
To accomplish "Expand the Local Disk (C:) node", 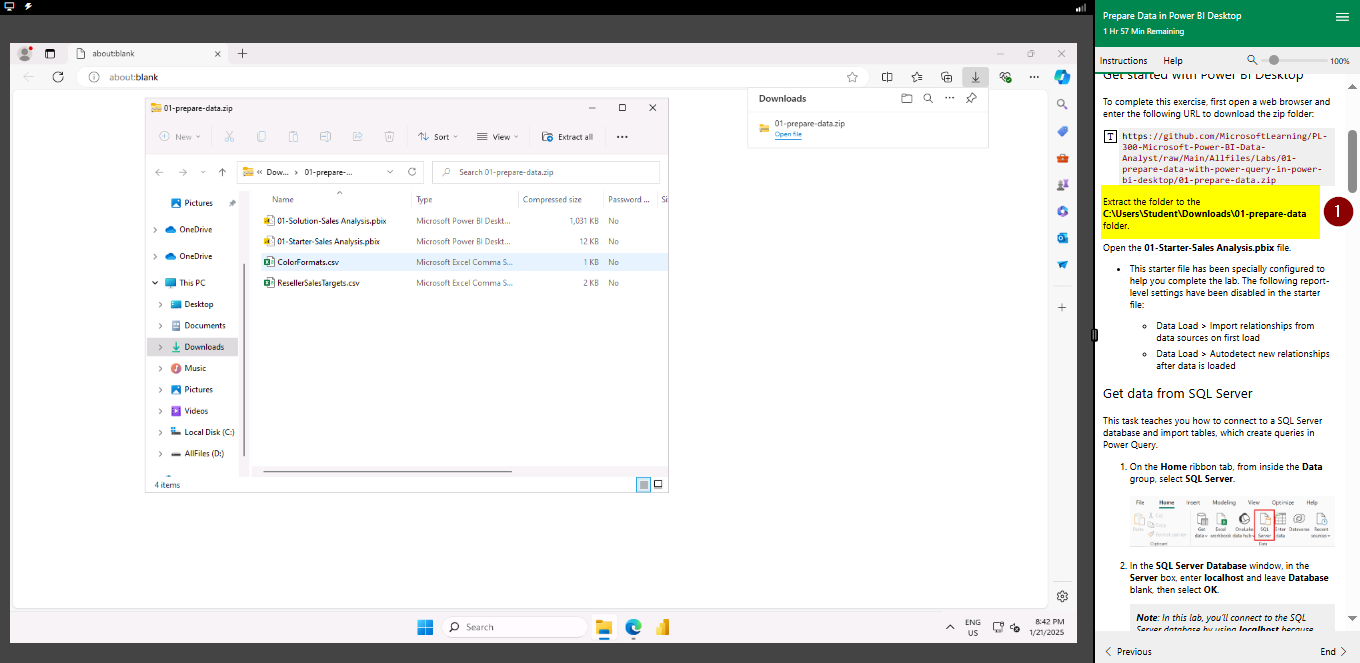I will (161, 432).
